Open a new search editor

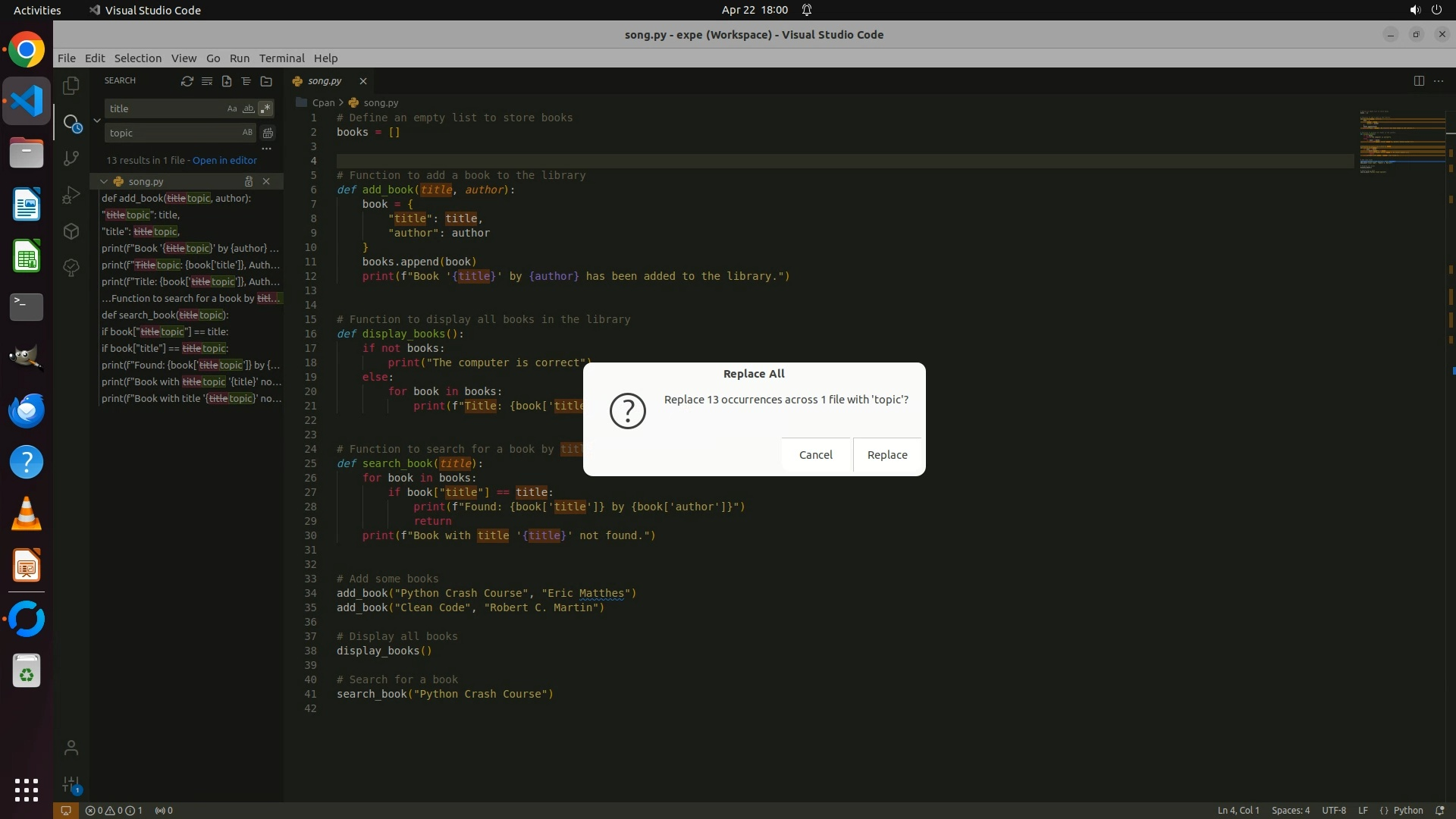click(x=226, y=81)
